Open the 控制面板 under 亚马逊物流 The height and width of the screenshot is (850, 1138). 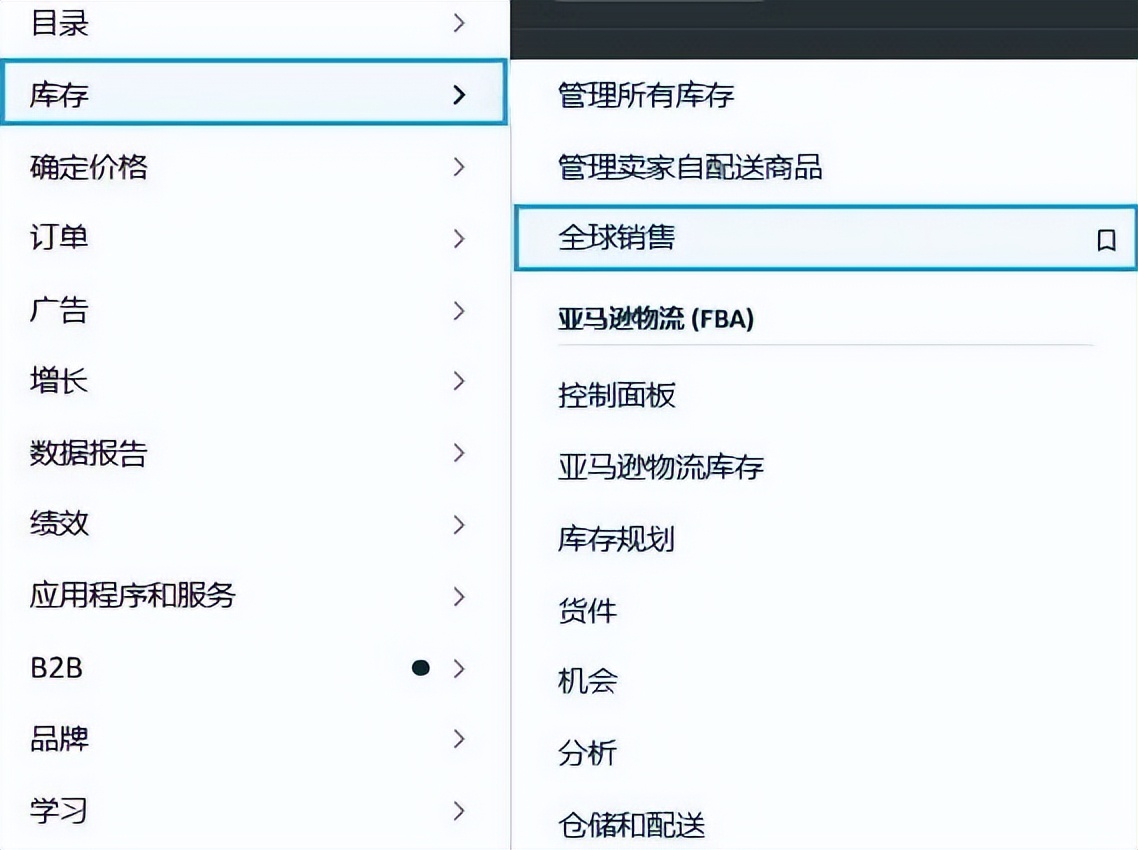[616, 396]
